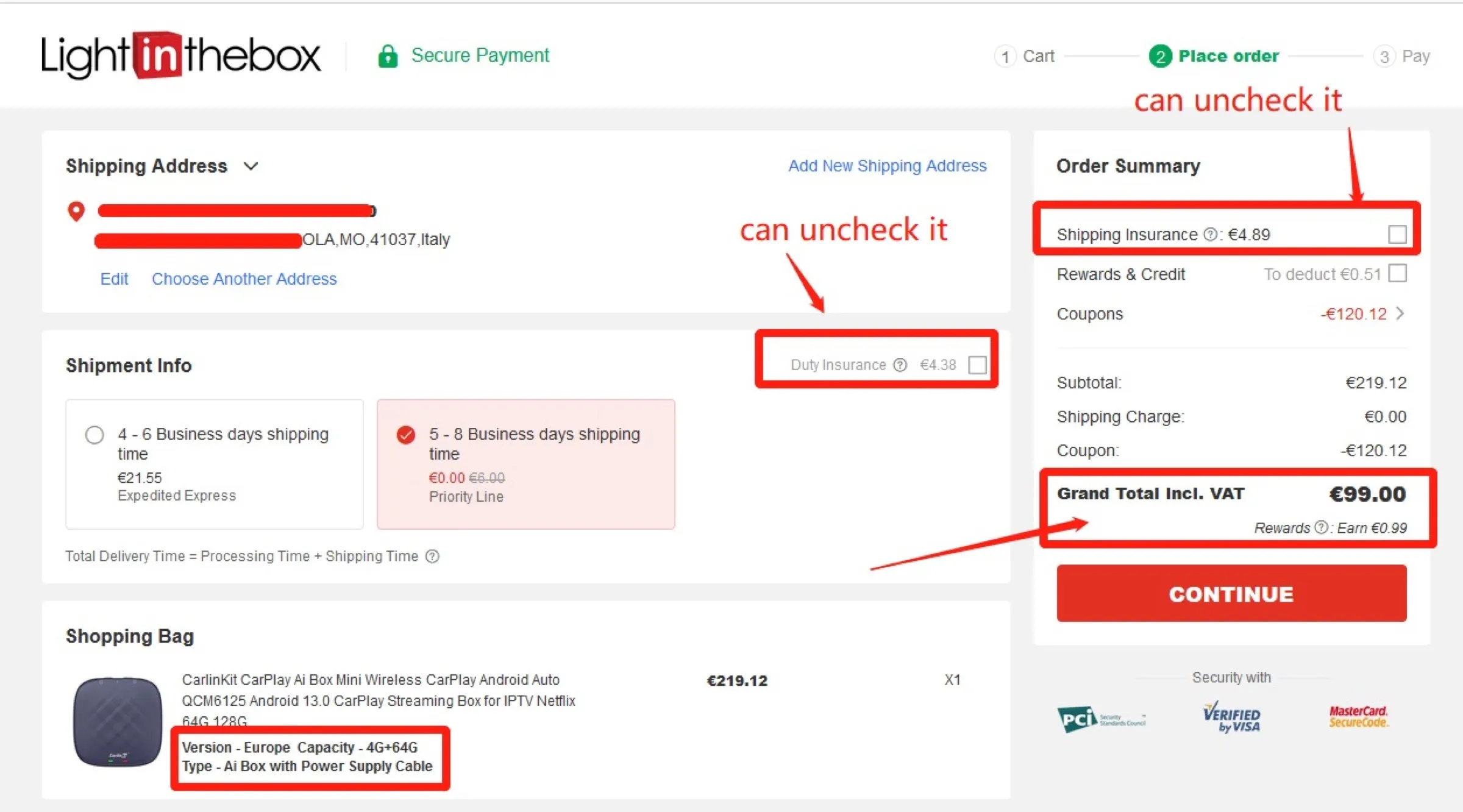This screenshot has height=812, width=1463.
Task: Select 4-6 Business days shipping option
Action: pos(94,435)
